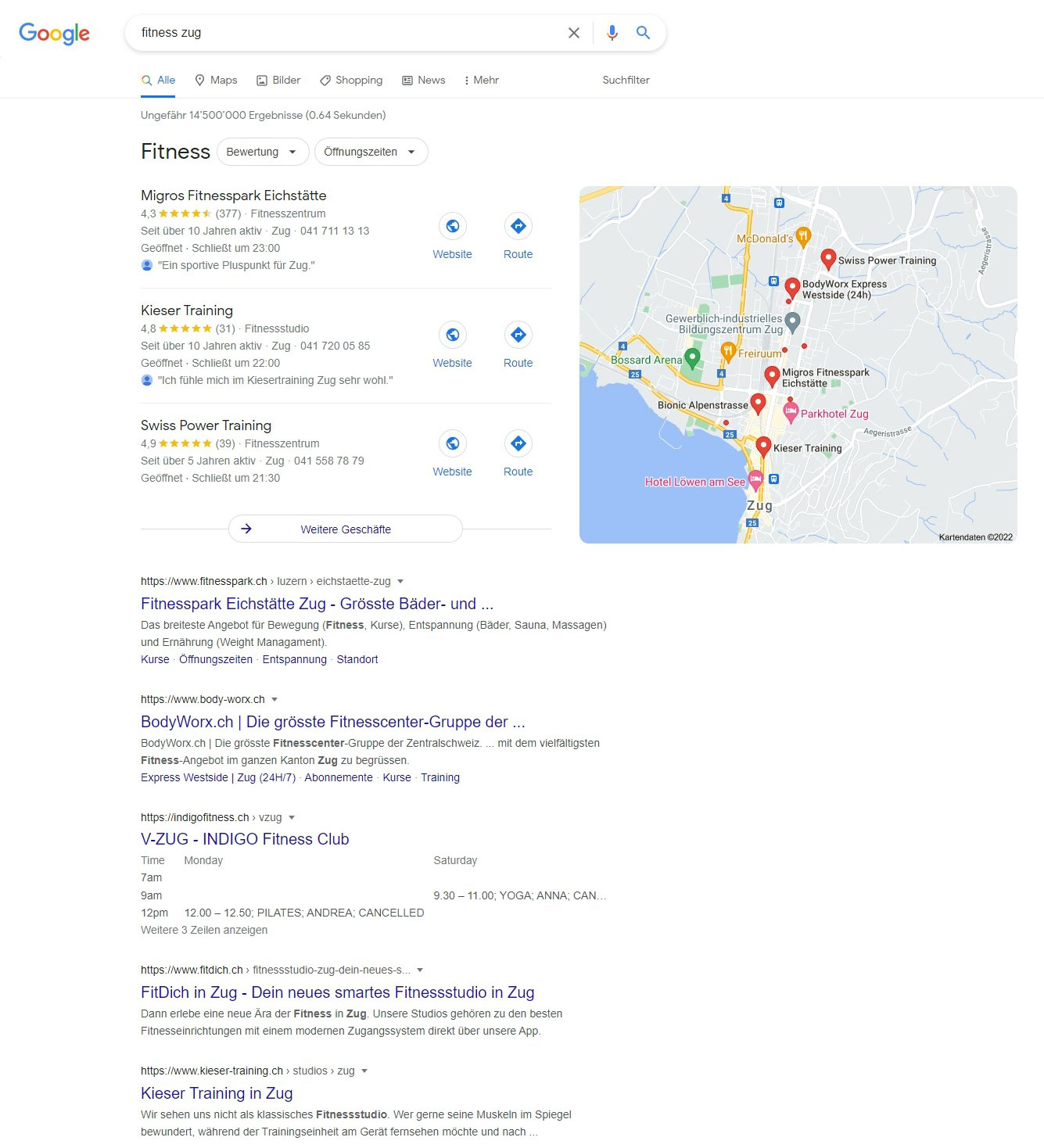This screenshot has width=1044, height=1148.
Task: Open Kieser Training in Zug result title
Action: [217, 1093]
